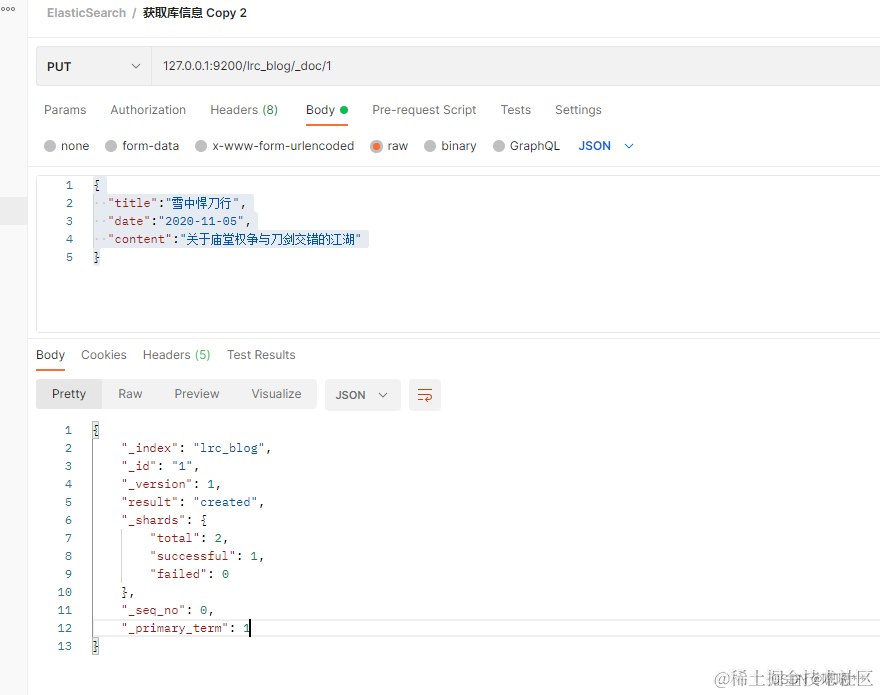Click the request name '获取库信息 Copy 2'
The width and height of the screenshot is (880, 695).
point(195,13)
